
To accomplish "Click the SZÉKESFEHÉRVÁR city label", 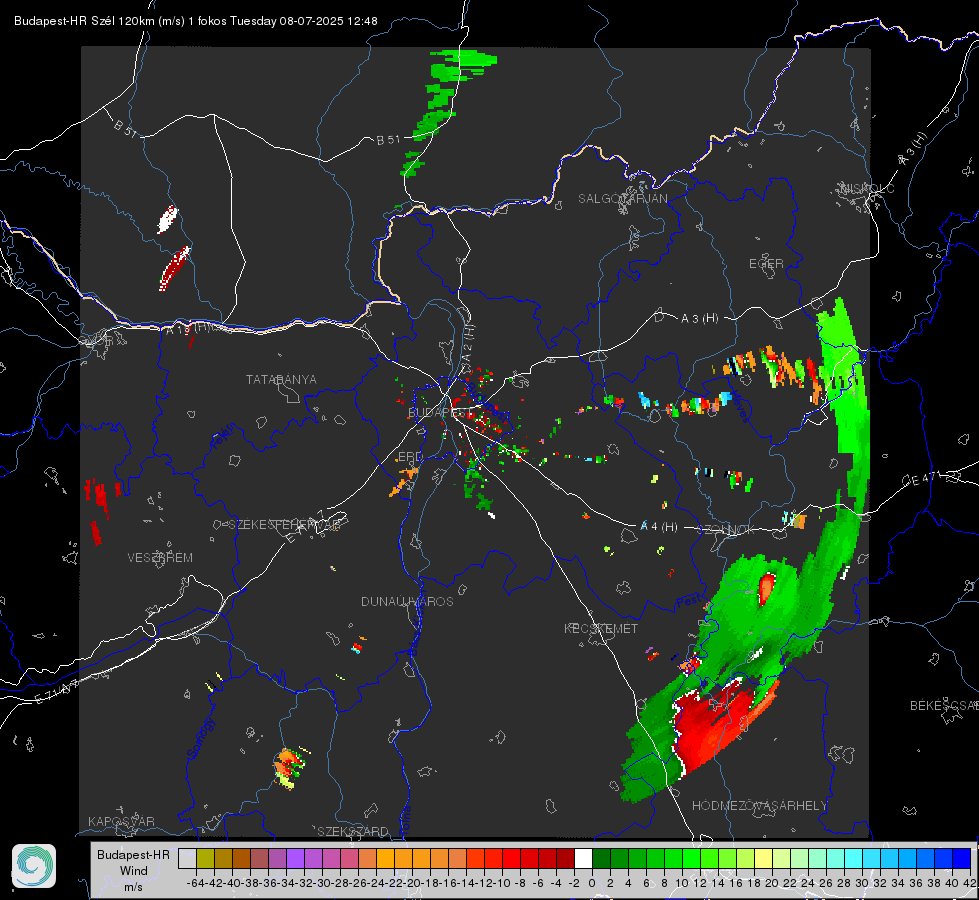I will 284,525.
